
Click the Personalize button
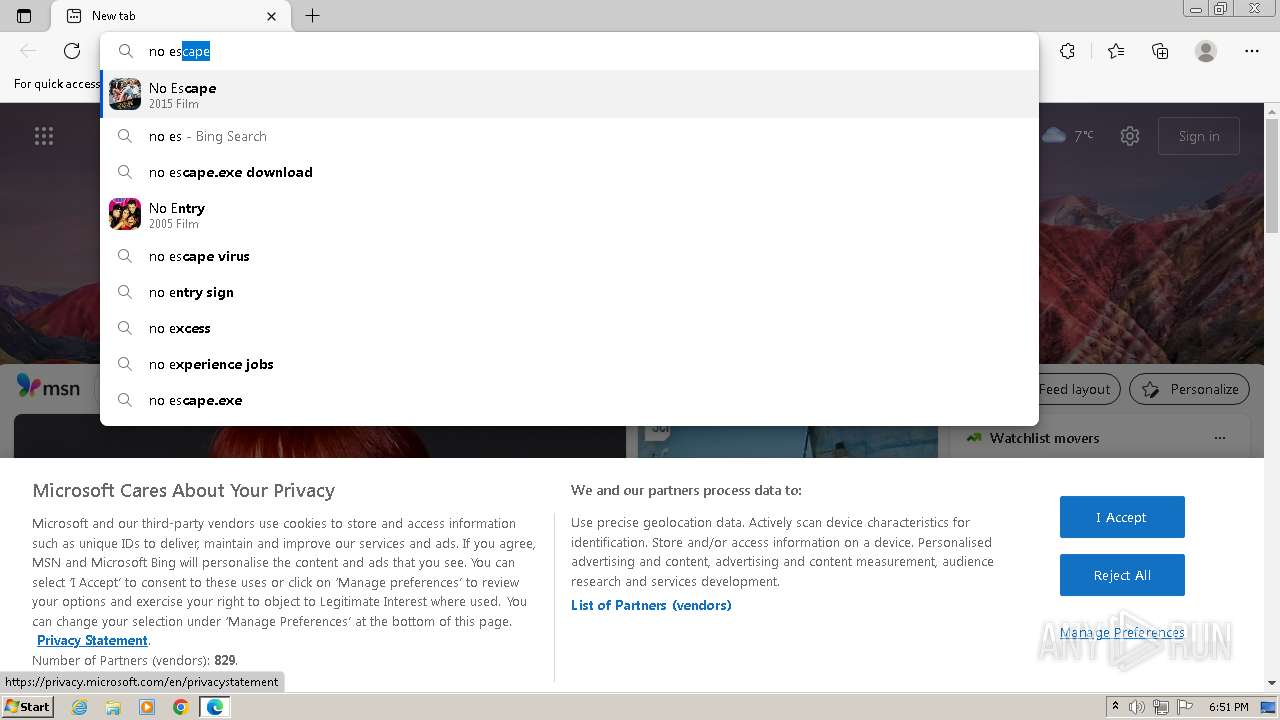coord(1190,389)
